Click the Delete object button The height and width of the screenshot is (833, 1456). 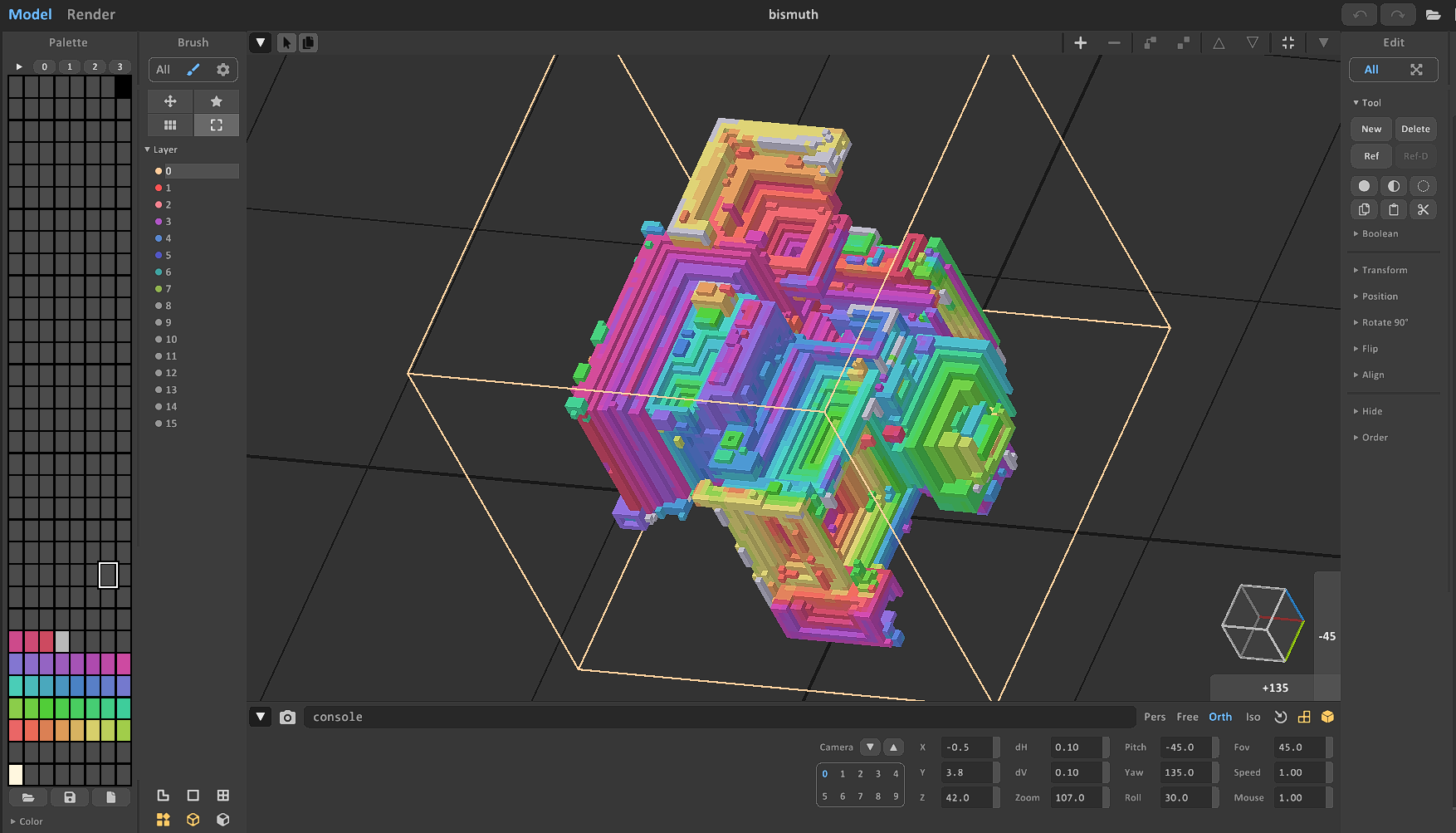(1415, 129)
